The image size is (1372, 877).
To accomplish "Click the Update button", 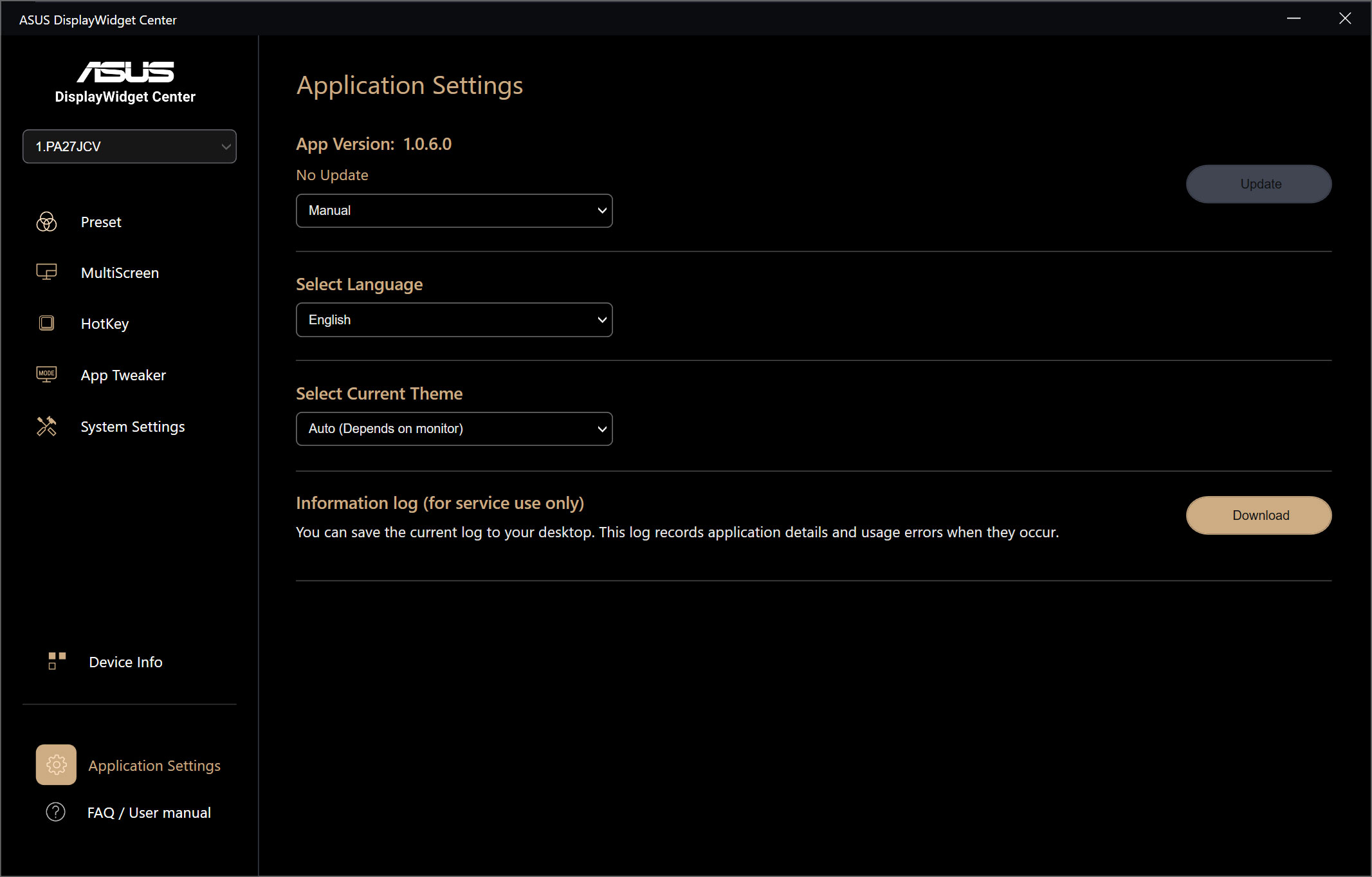I will (1259, 184).
